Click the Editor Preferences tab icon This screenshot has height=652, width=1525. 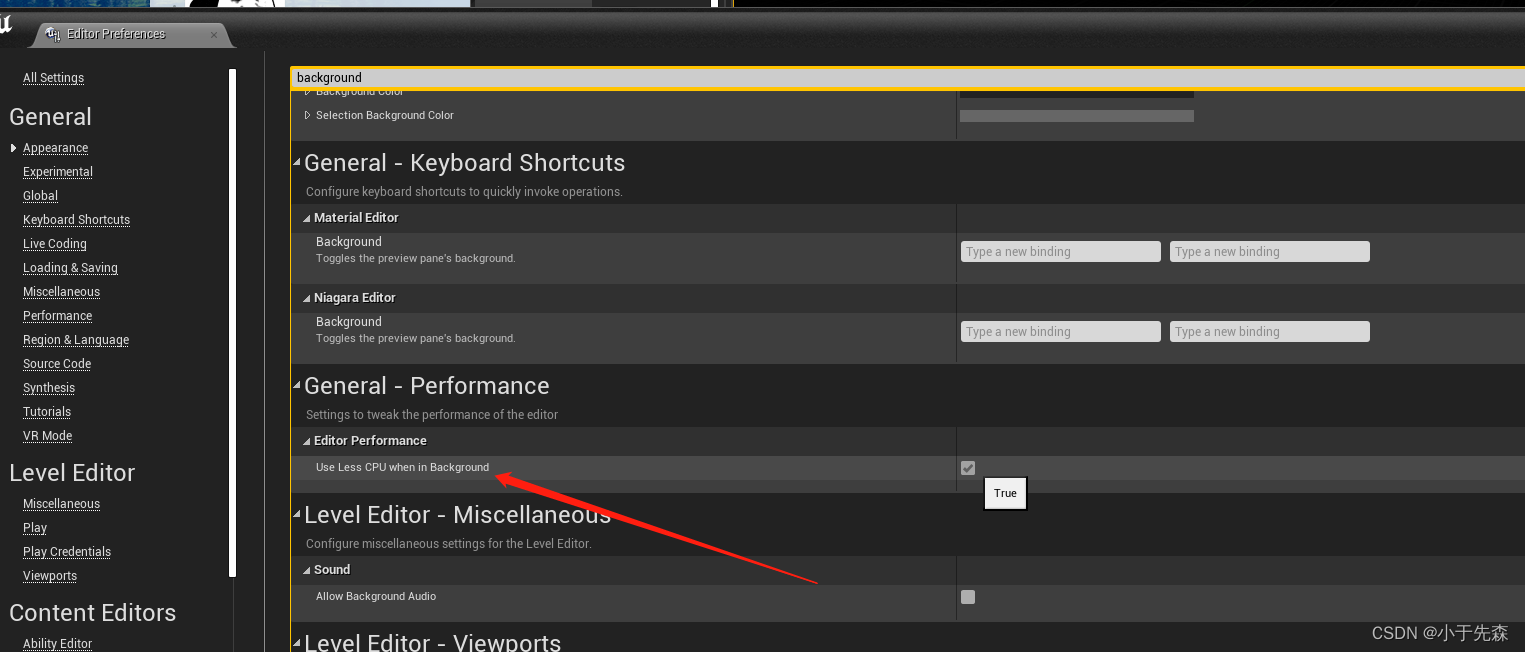pyautogui.click(x=54, y=34)
